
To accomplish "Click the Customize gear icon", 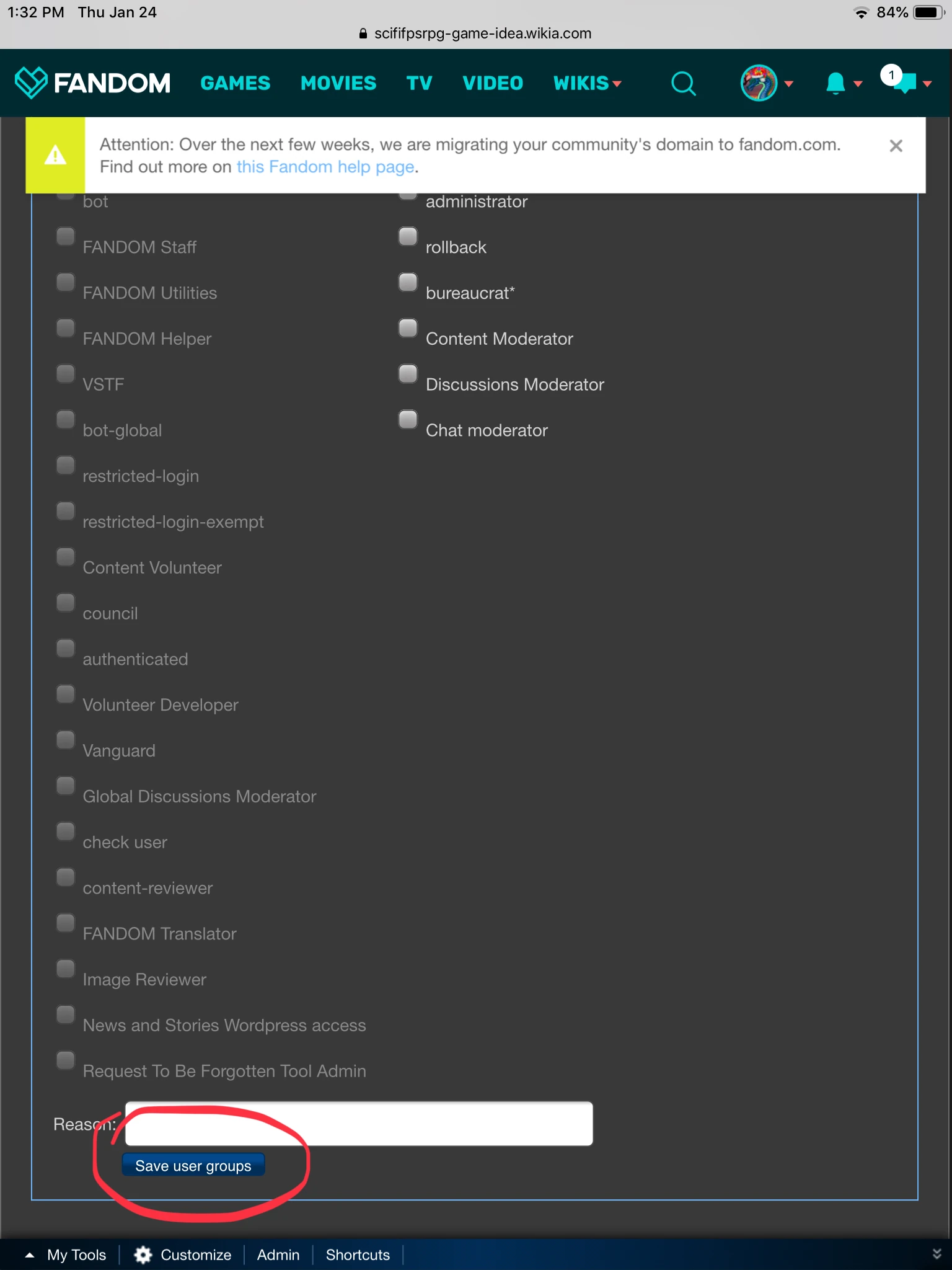I will click(143, 1255).
